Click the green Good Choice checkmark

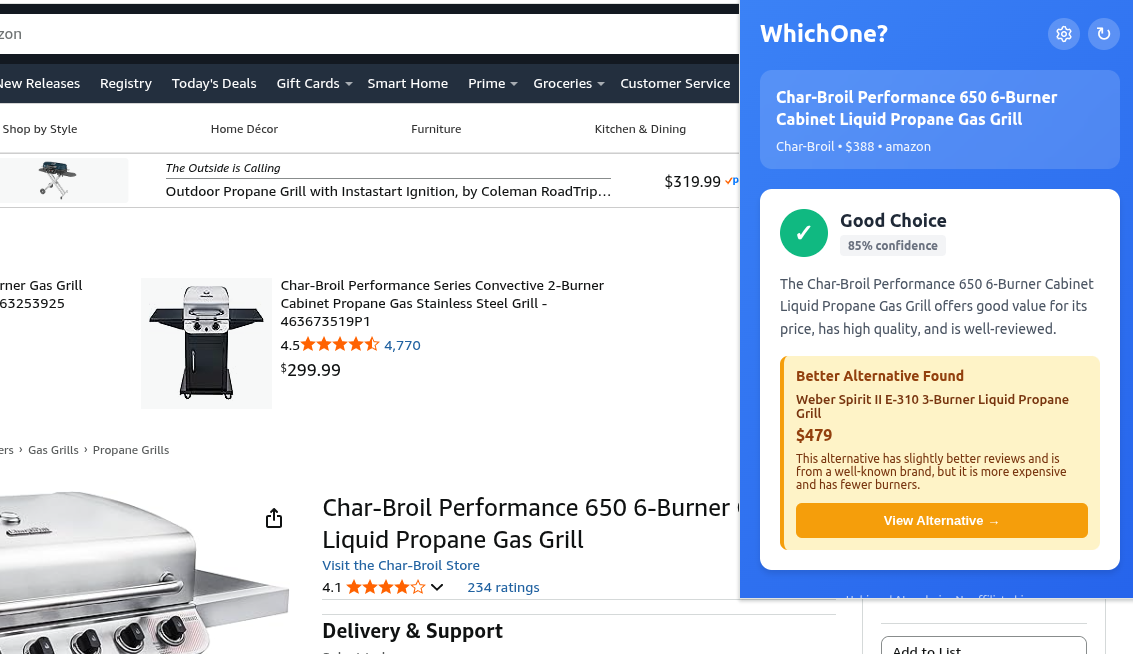(x=803, y=232)
